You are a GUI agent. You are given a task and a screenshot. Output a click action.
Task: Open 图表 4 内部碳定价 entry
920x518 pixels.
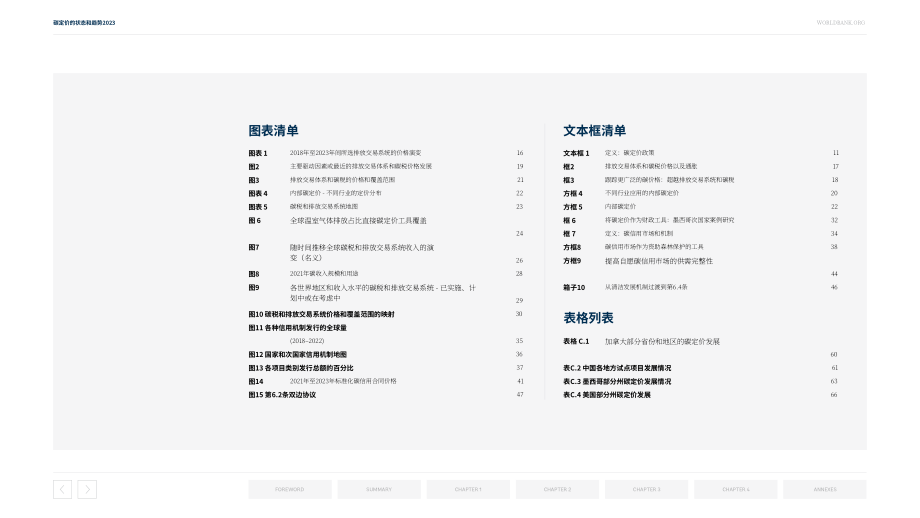click(x=385, y=193)
